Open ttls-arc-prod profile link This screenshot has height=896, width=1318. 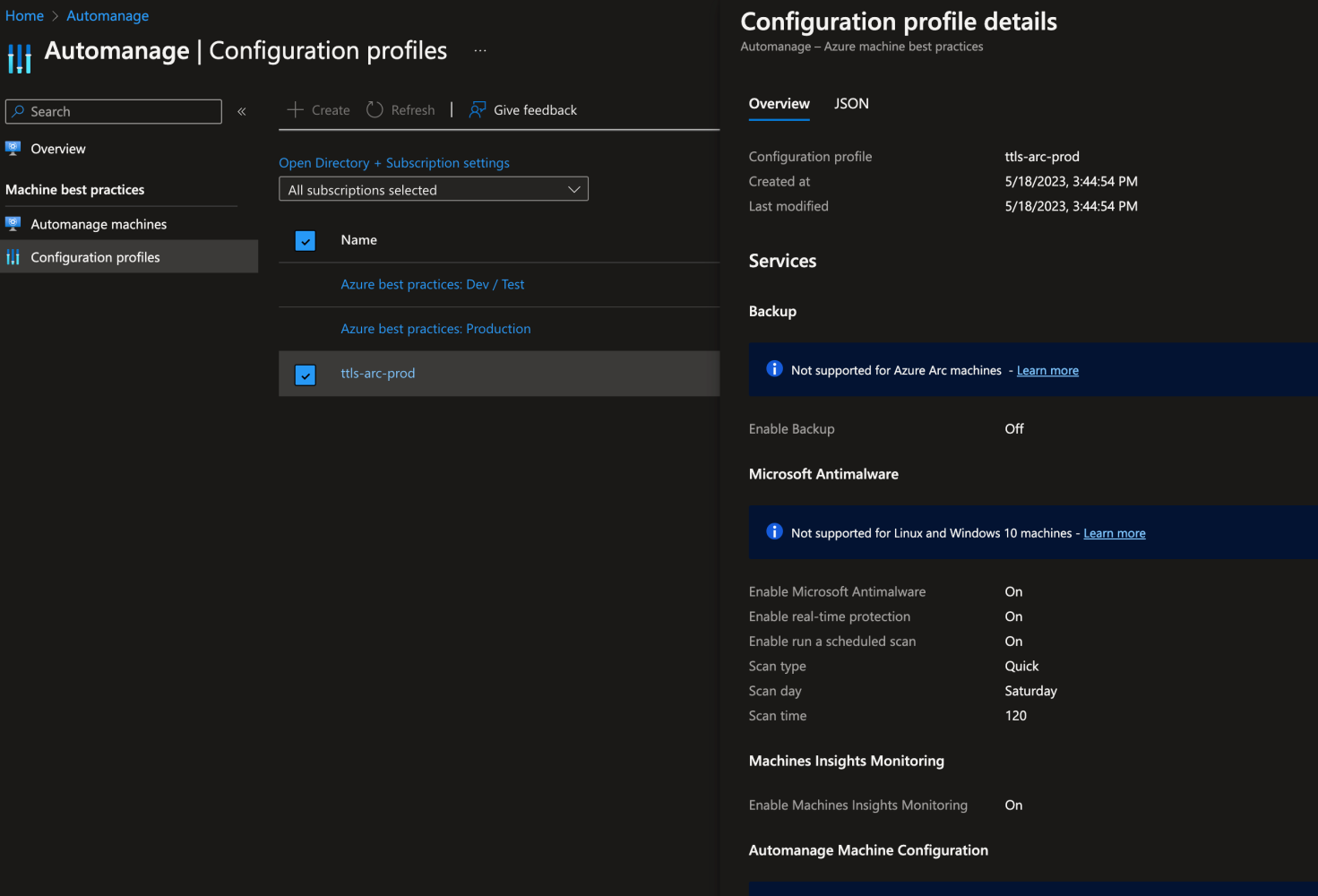[x=377, y=373]
